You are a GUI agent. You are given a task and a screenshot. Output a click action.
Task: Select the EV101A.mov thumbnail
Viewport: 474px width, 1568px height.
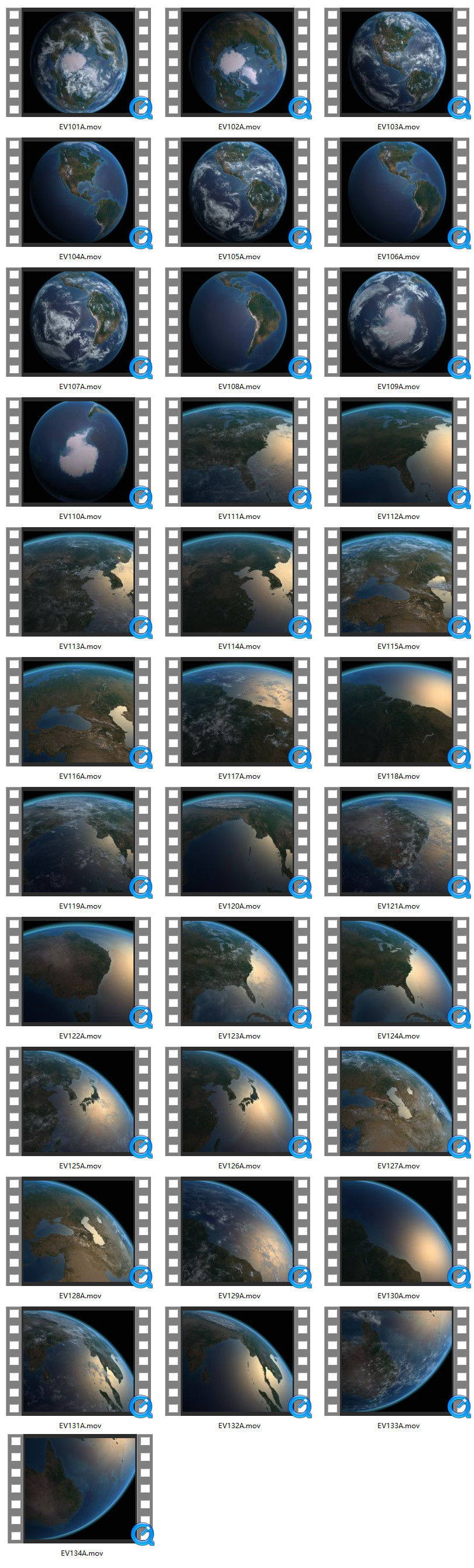click(78, 62)
